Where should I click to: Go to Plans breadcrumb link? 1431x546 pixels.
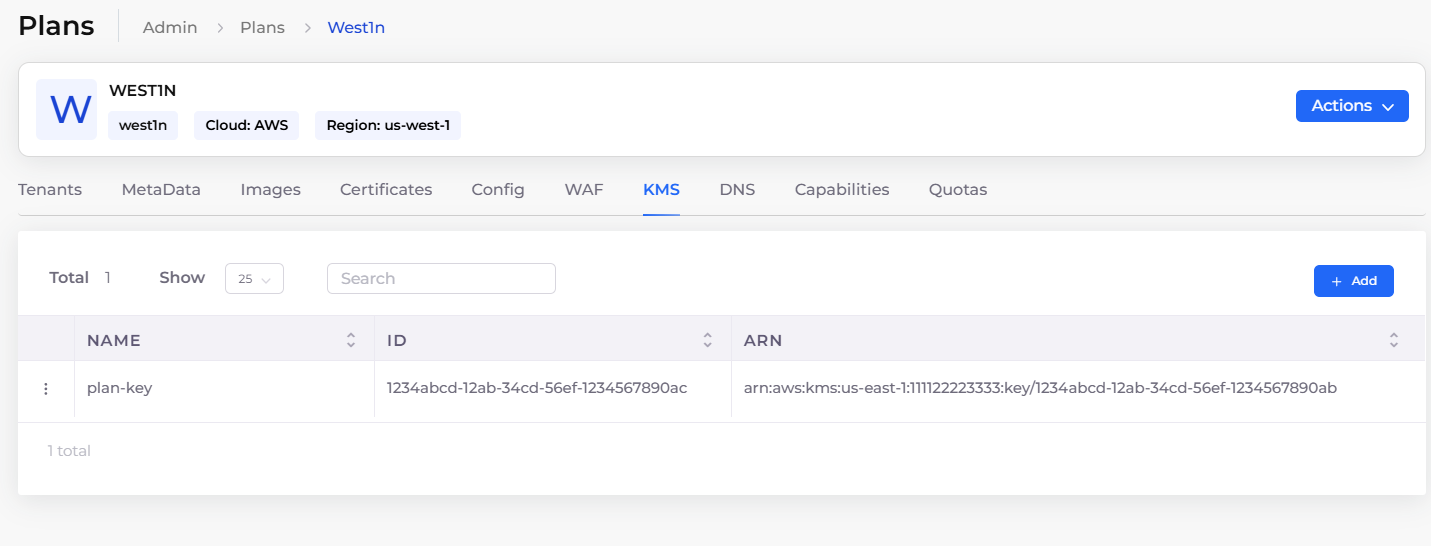pyautogui.click(x=262, y=28)
